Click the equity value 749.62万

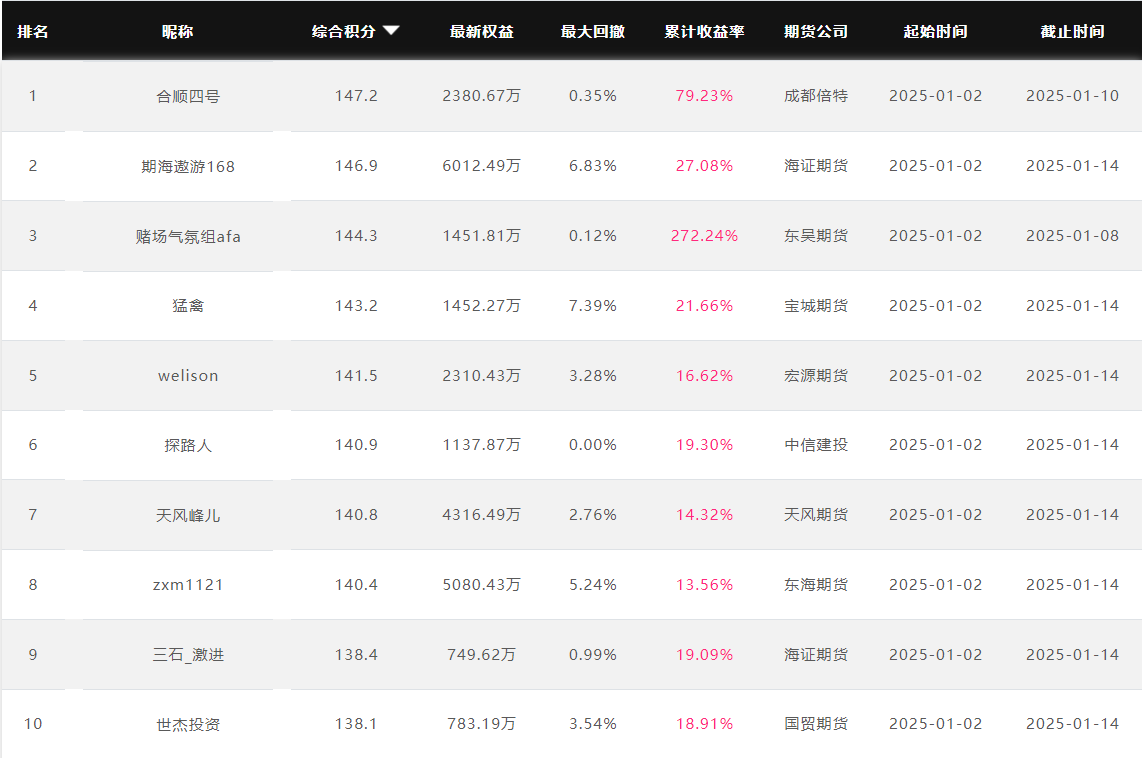[x=481, y=655]
